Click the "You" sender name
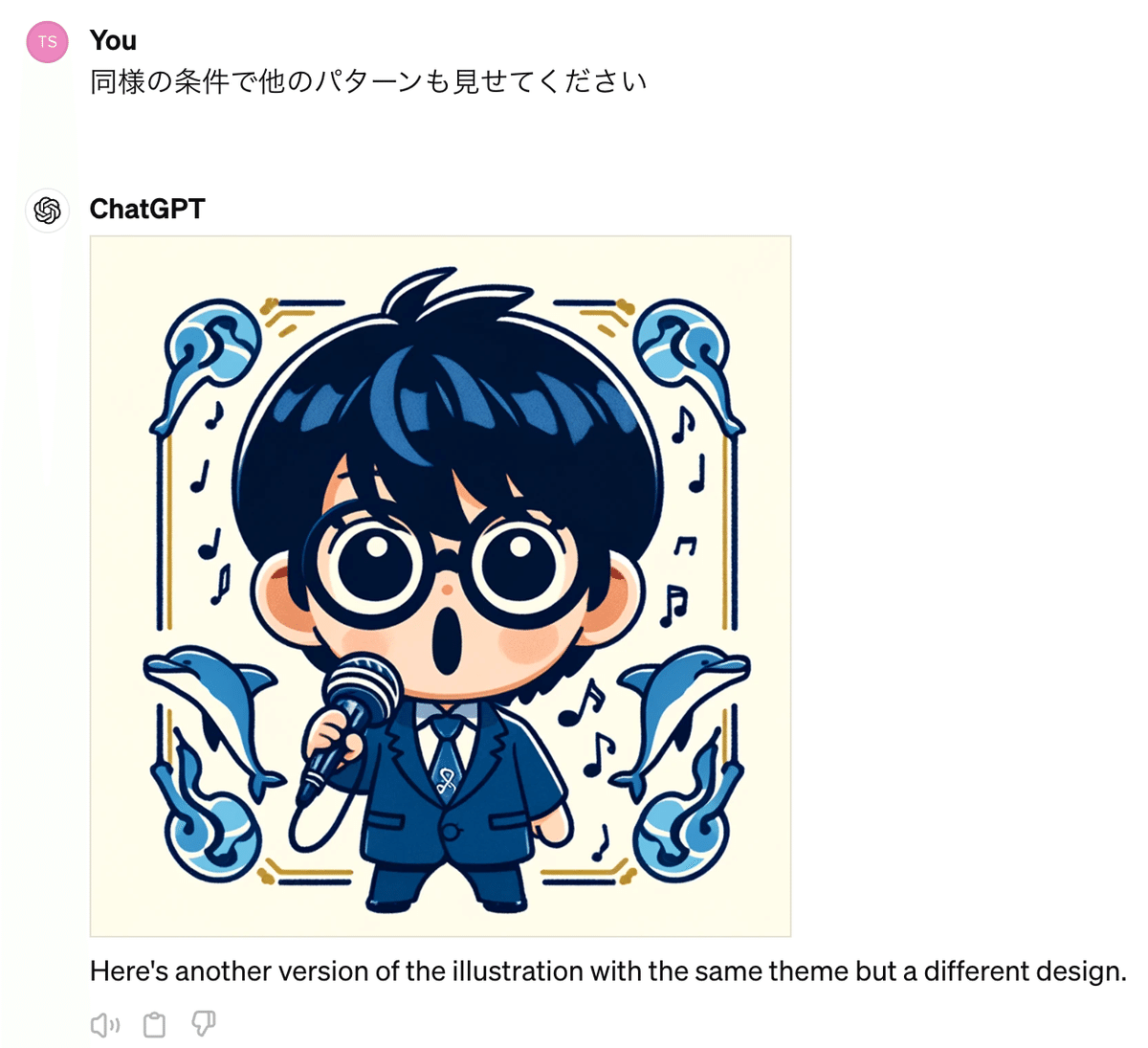This screenshot has height=1048, width=1148. pyautogui.click(x=113, y=40)
